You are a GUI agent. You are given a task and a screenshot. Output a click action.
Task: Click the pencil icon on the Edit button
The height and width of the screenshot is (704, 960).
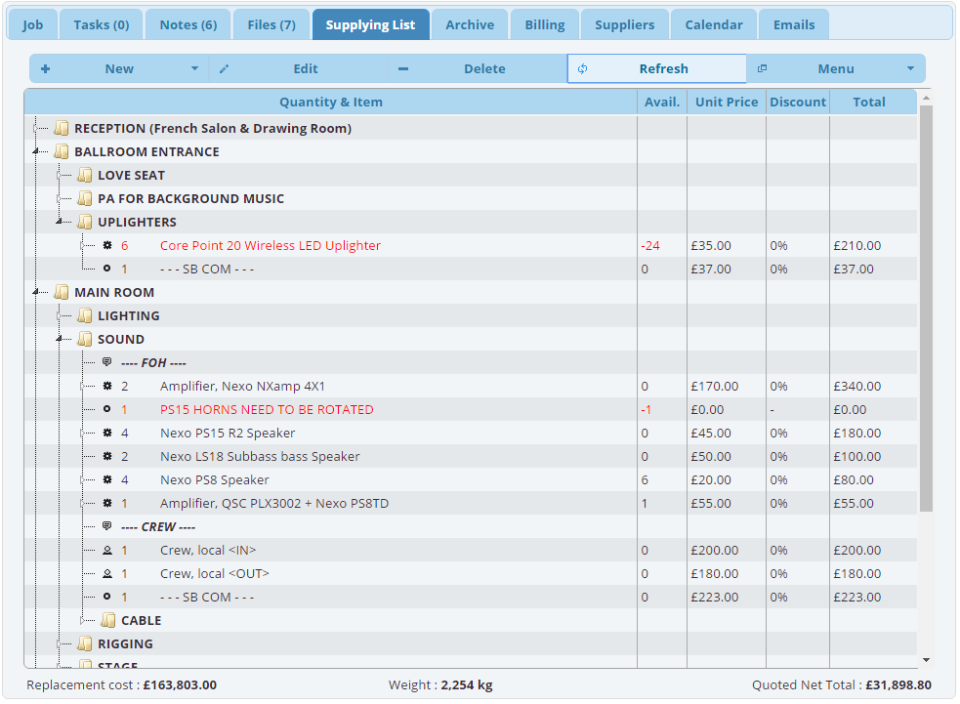pyautogui.click(x=224, y=69)
